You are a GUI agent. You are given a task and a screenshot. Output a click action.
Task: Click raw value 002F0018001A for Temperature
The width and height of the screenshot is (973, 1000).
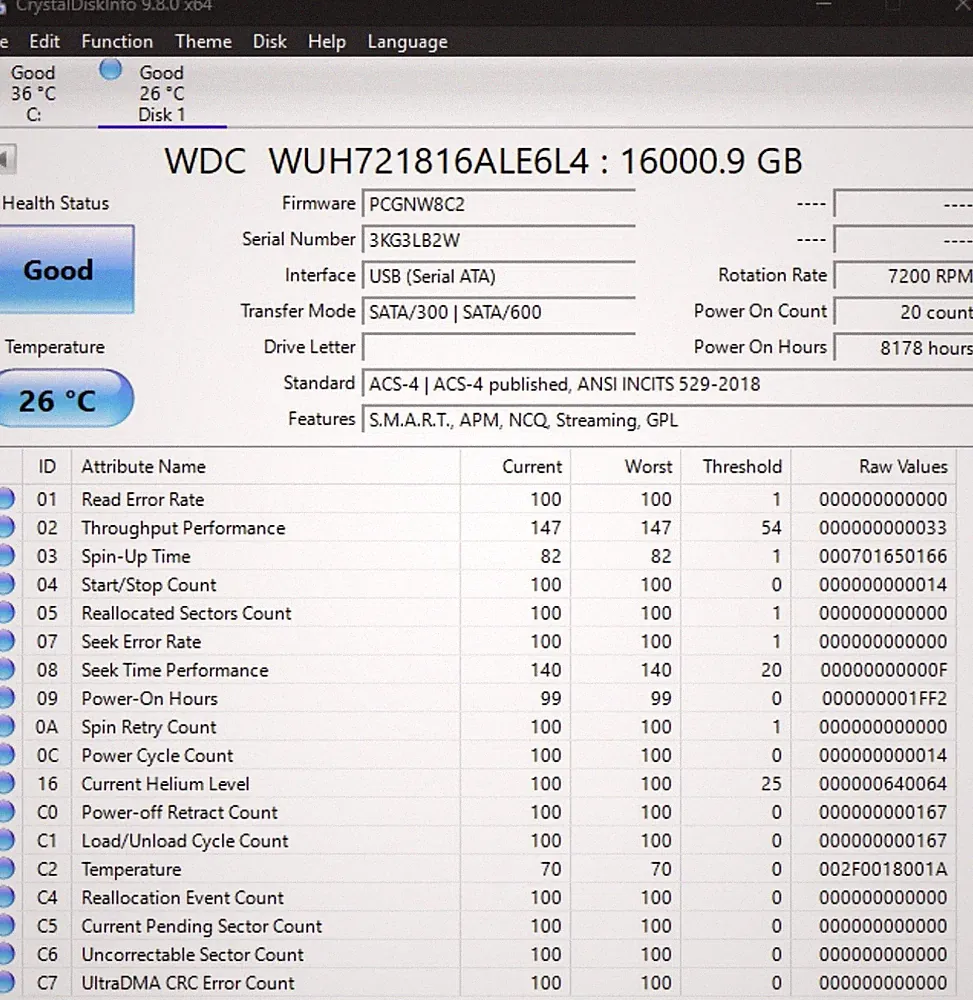(883, 869)
